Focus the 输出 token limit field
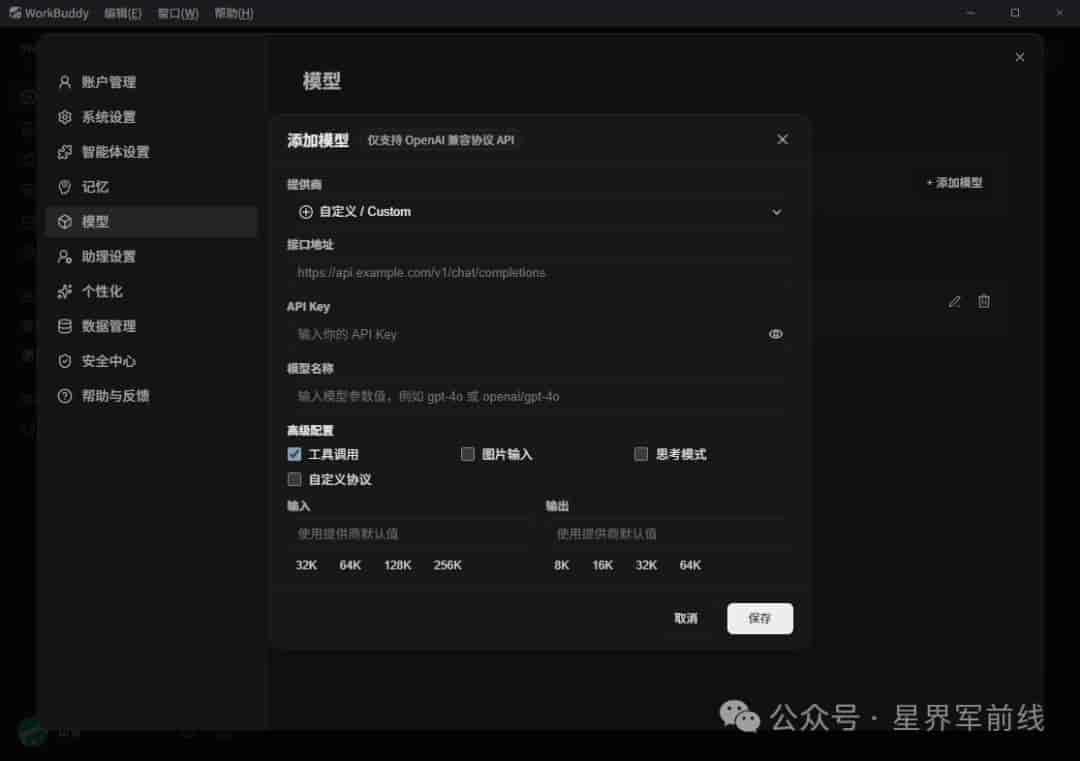Viewport: 1080px width, 761px height. (x=669, y=534)
